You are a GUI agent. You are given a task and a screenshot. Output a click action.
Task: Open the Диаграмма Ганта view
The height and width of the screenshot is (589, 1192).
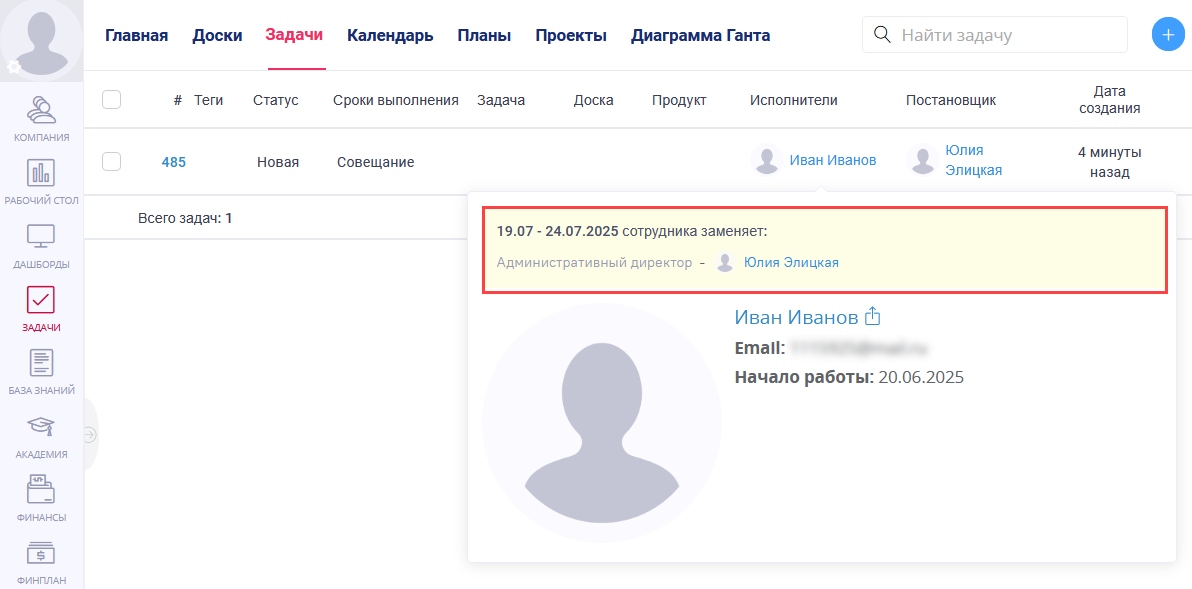pyautogui.click(x=699, y=34)
